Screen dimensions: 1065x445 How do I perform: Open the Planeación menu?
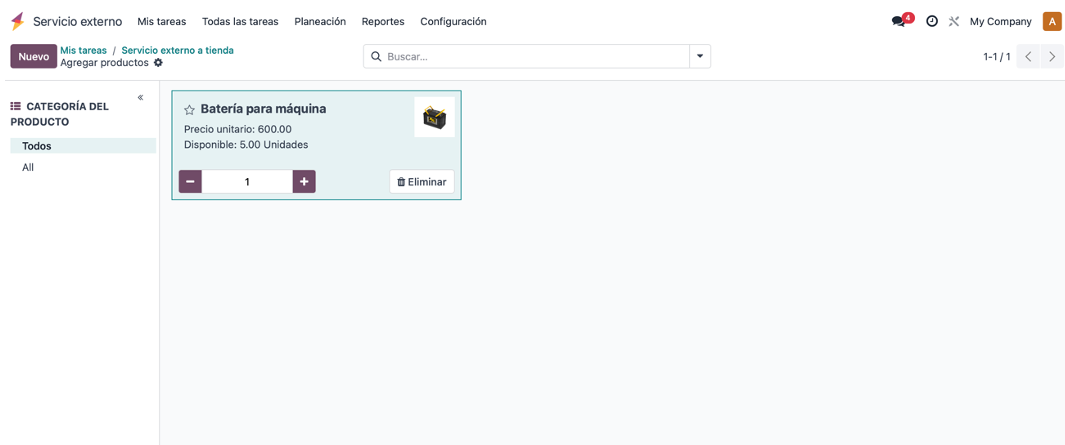320,21
